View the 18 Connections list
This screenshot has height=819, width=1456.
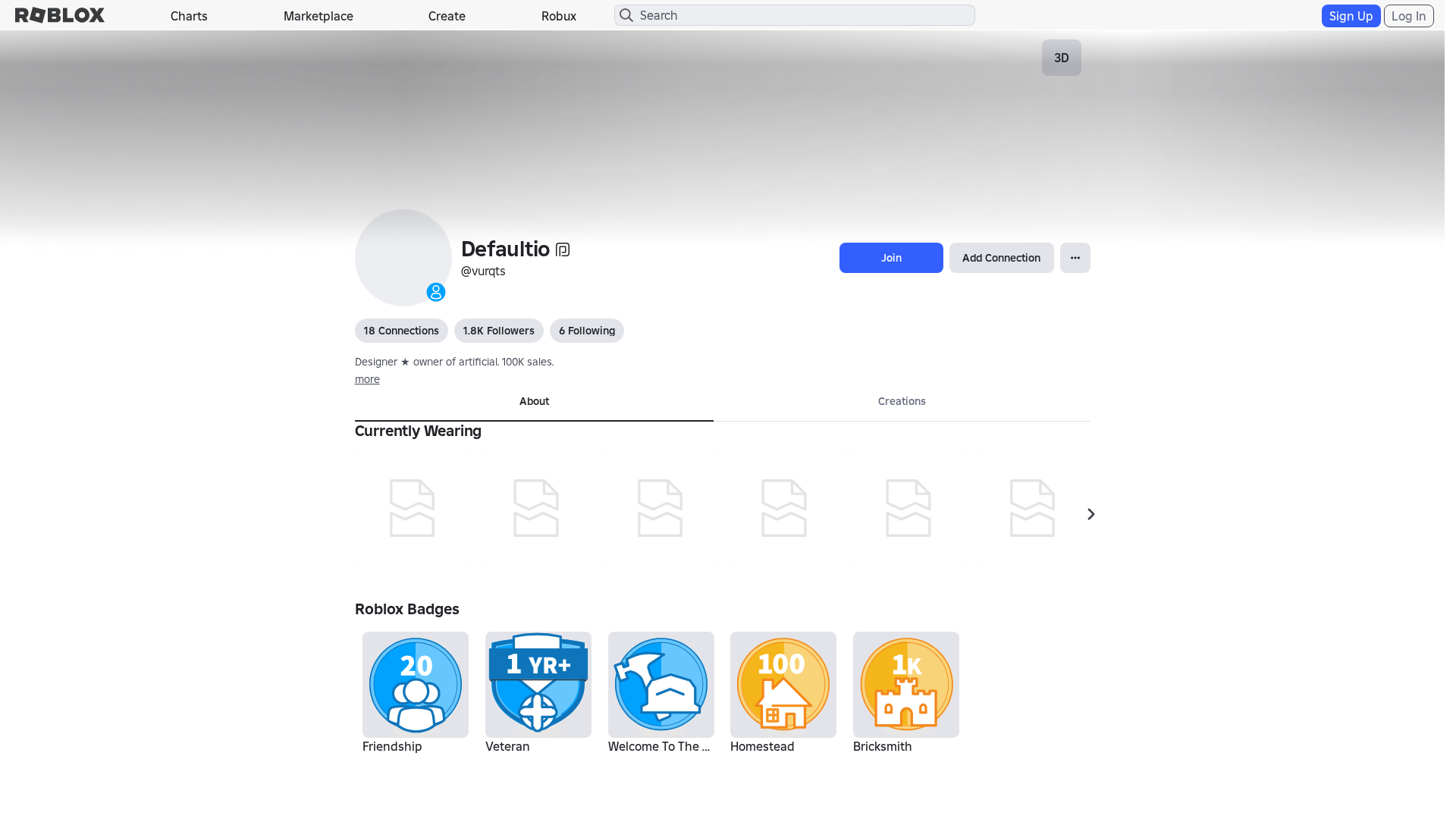[x=401, y=331]
